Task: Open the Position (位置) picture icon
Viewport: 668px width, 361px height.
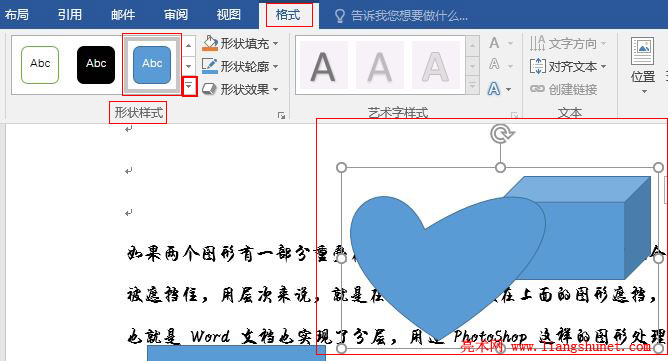Action: [642, 51]
